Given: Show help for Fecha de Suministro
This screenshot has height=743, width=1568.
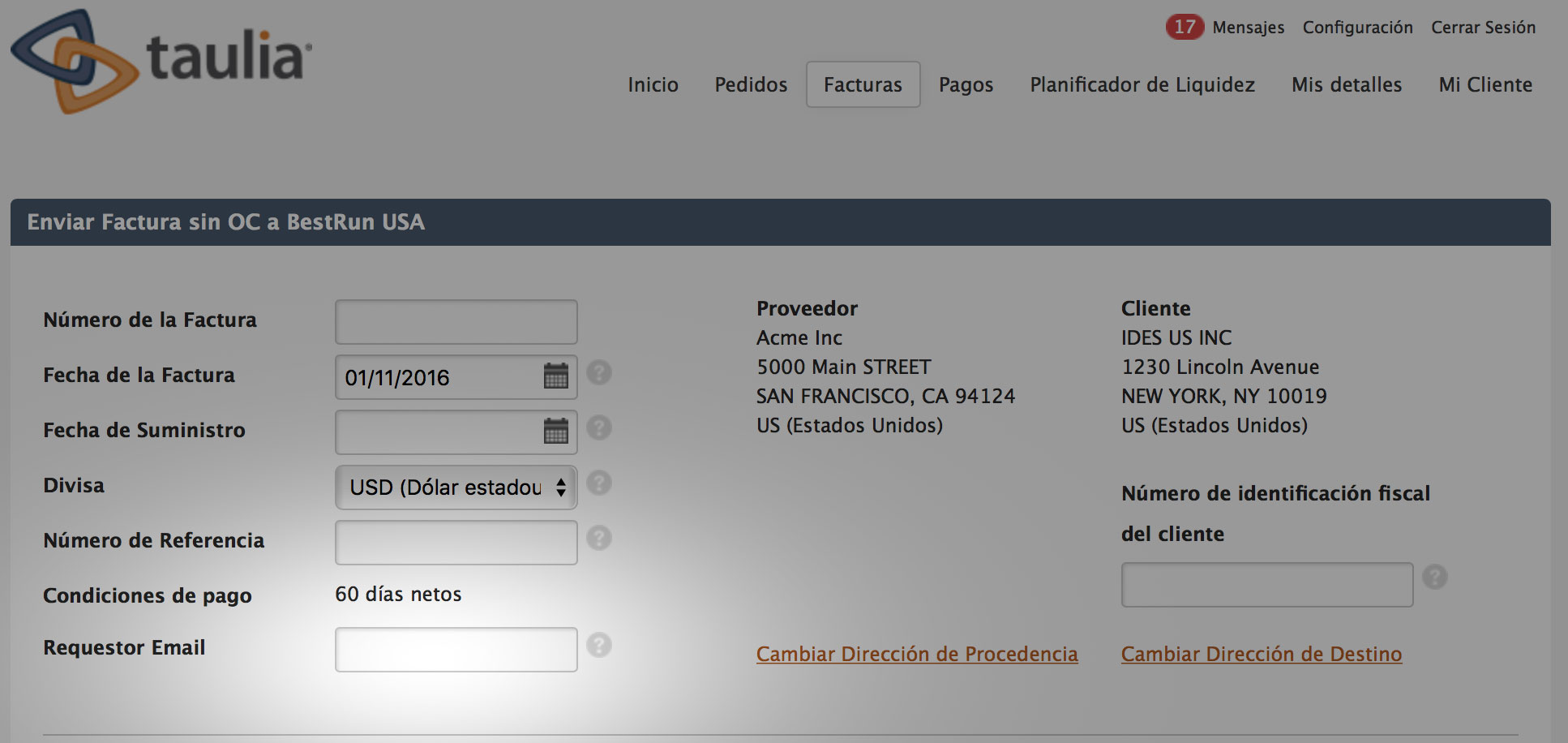Looking at the screenshot, I should [599, 427].
